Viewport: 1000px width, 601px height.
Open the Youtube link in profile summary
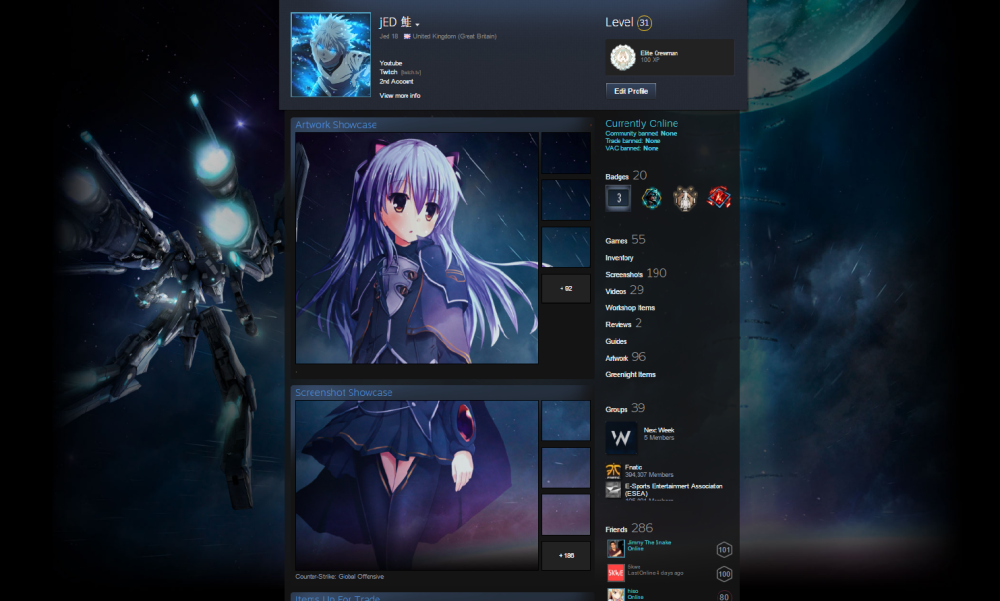[391, 63]
